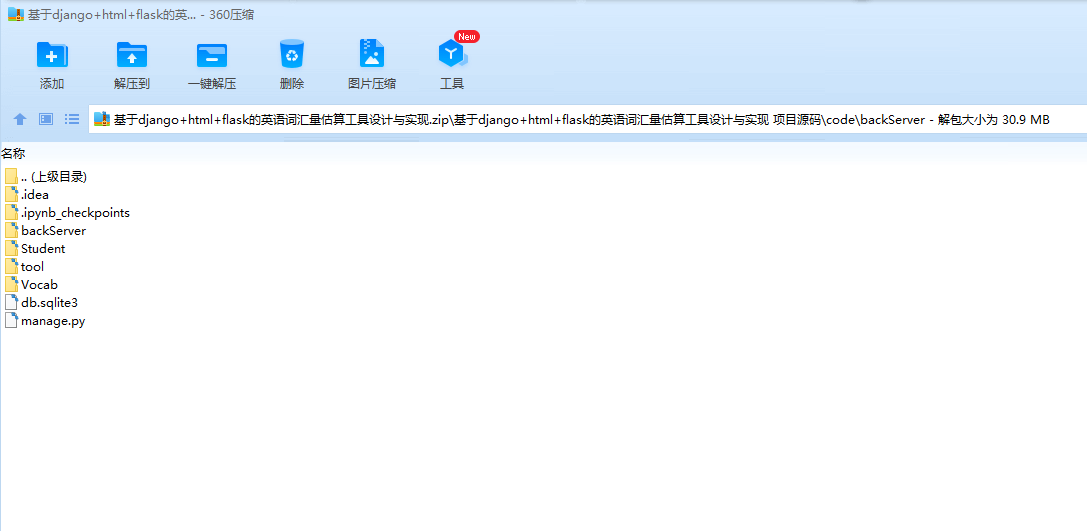The width and height of the screenshot is (1087, 531).
Task: Select the 'Vocab' name text
Action: coord(40,285)
